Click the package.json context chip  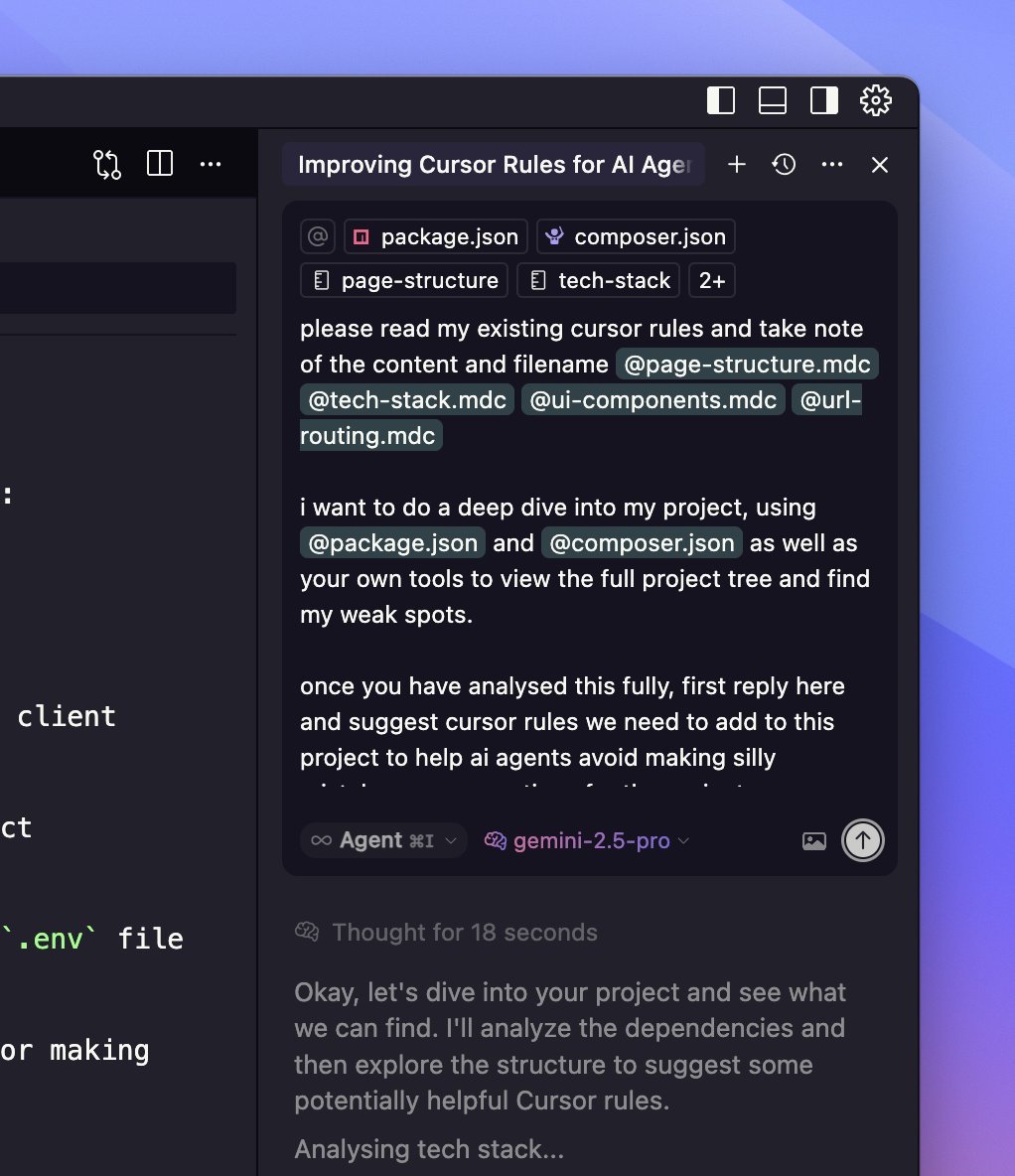436,237
